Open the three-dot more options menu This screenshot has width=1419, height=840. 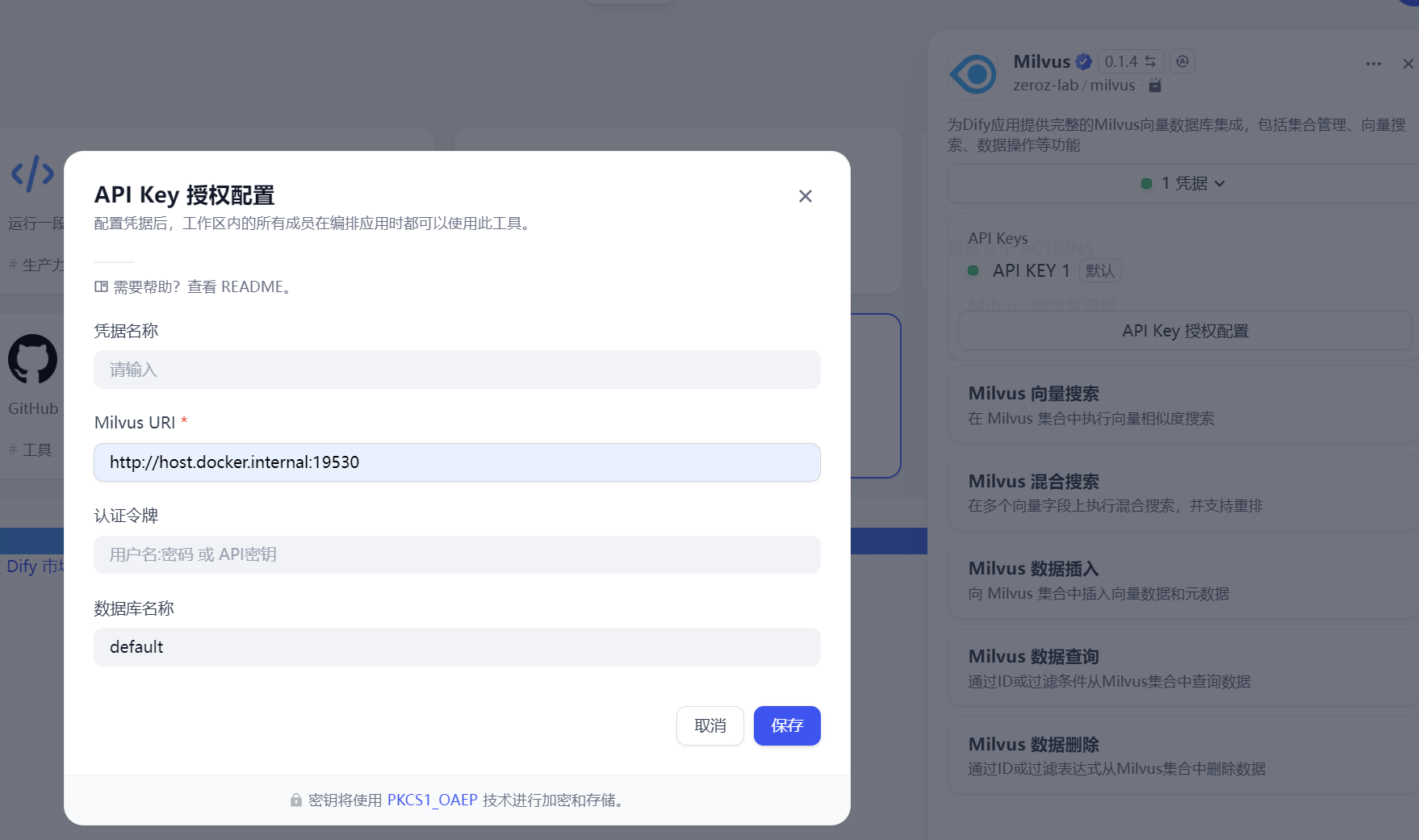pos(1374,64)
